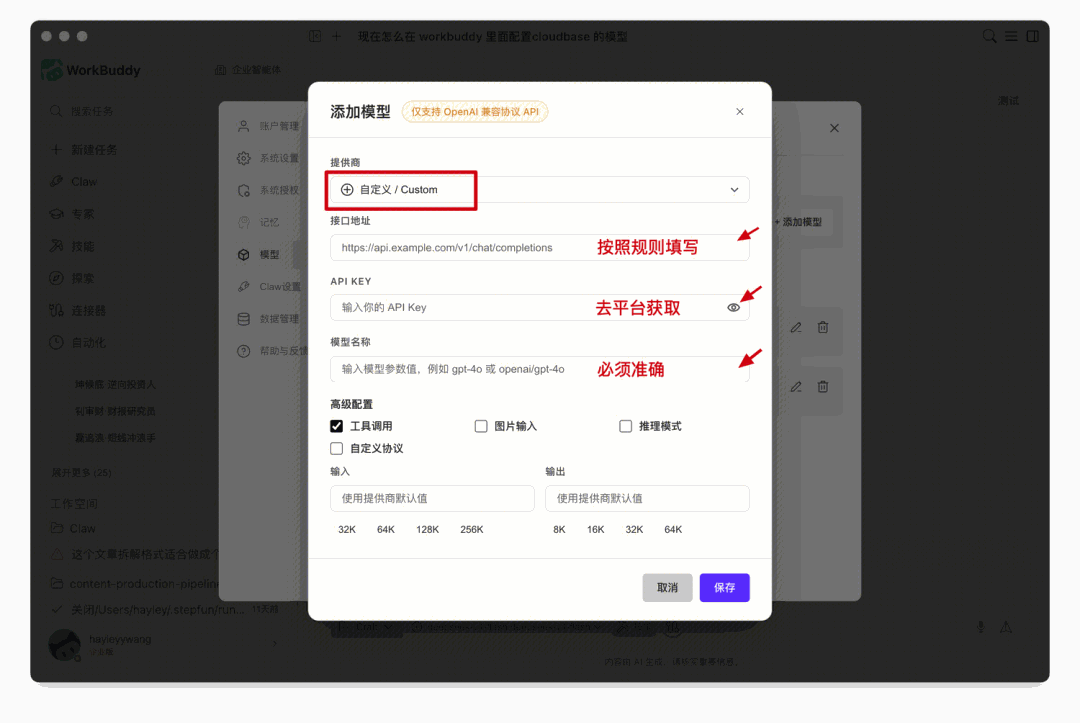This screenshot has height=723, width=1080.
Task: Open 账户管理 in settings panel
Action: pyautogui.click(x=269, y=126)
